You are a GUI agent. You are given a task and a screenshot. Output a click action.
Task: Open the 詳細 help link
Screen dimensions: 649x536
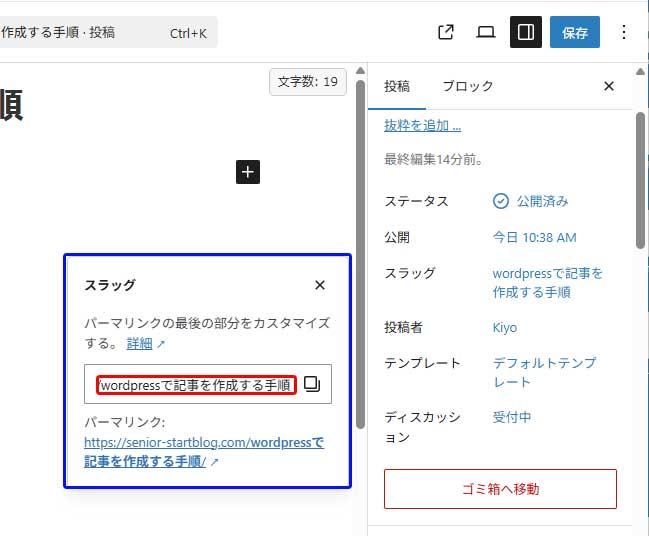[x=140, y=343]
